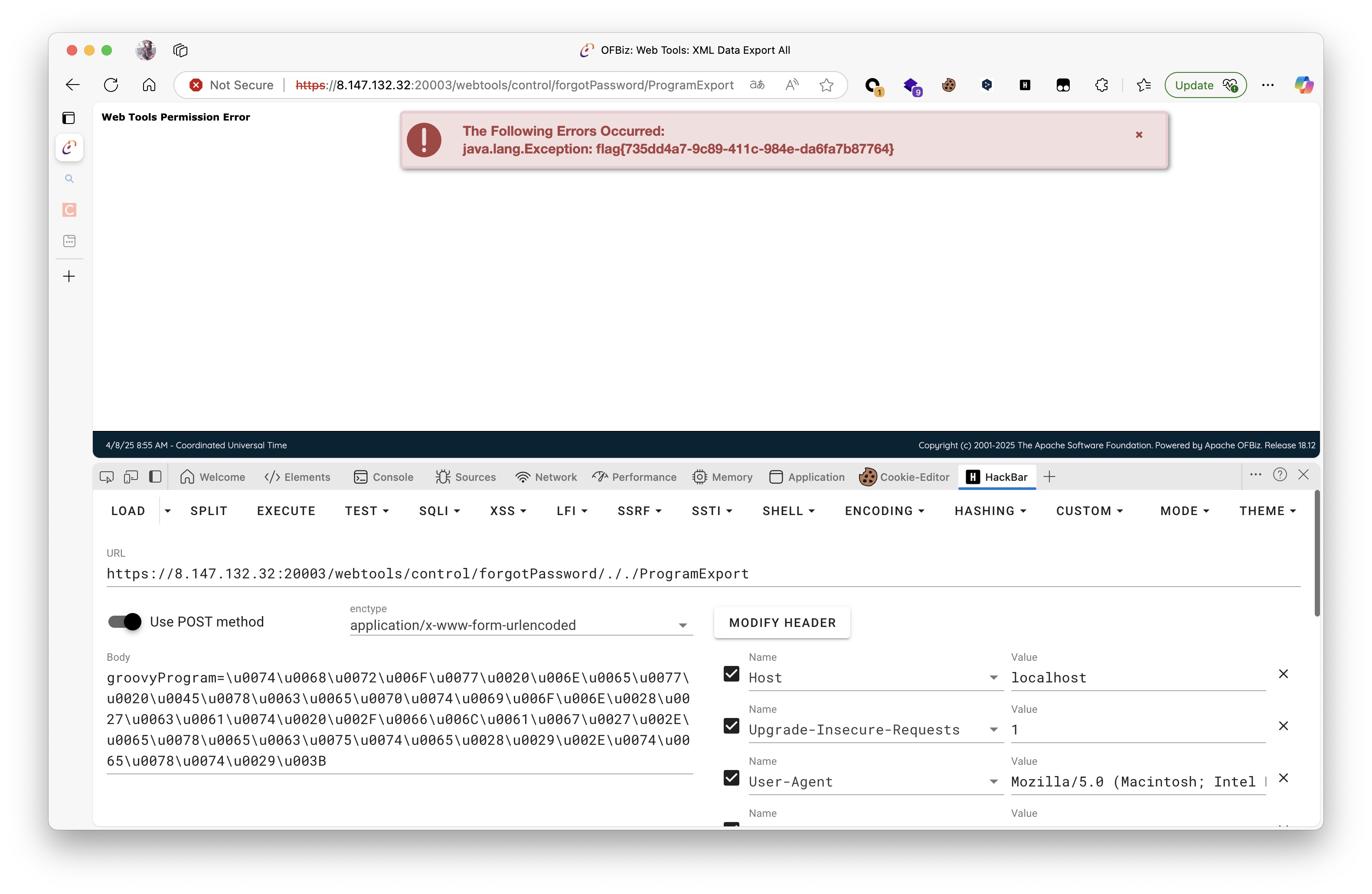The height and width of the screenshot is (894, 1372).
Task: Open the LOAD split-button arrow
Action: (x=168, y=511)
